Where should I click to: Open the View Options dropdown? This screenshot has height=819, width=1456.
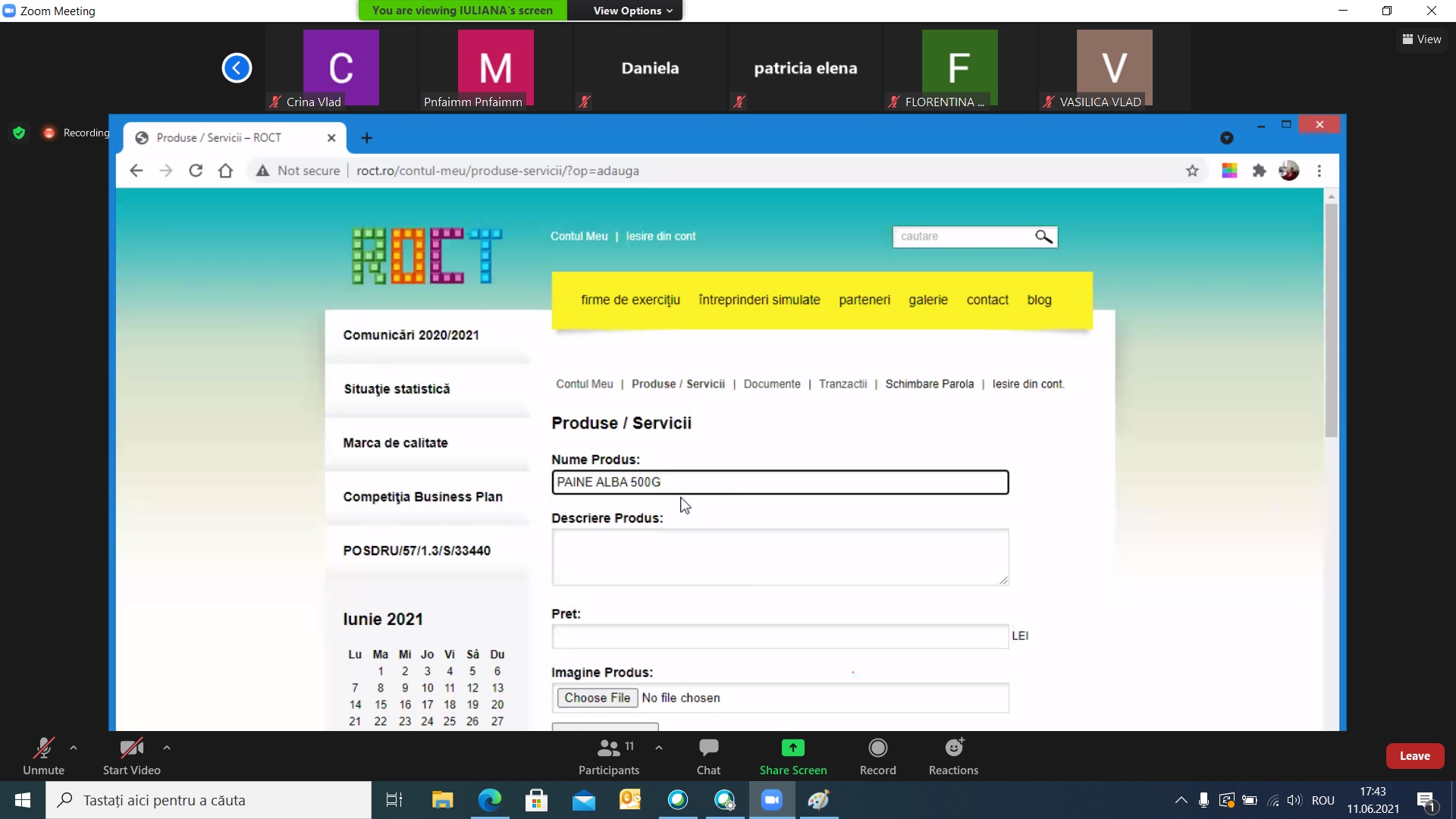click(x=632, y=11)
